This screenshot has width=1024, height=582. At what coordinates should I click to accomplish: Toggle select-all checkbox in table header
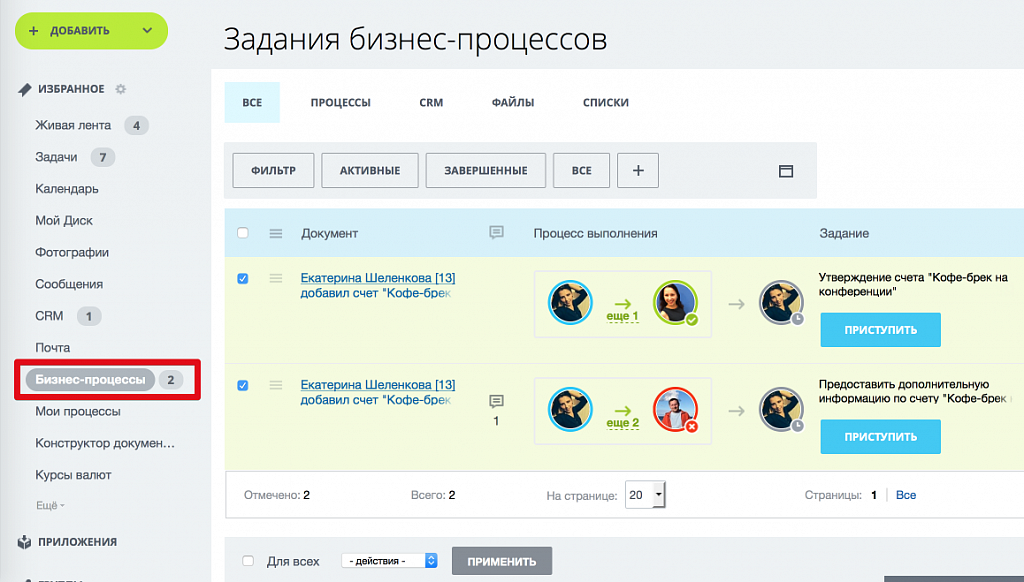tap(243, 233)
